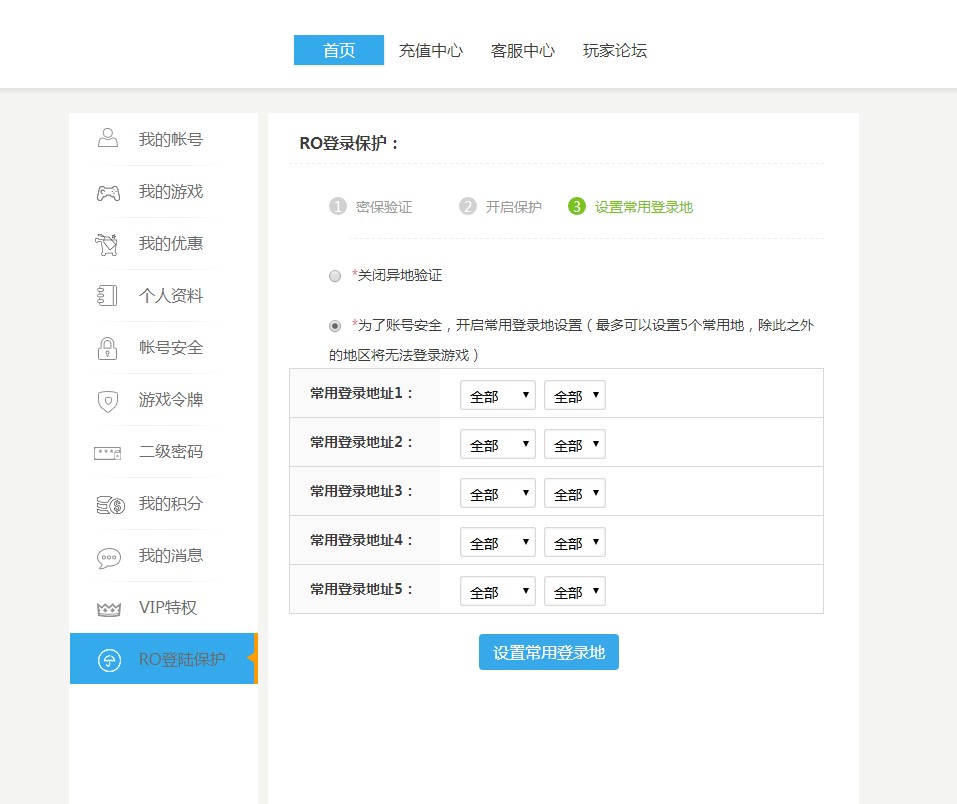Open city dropdown for 常用登录地址1

(575, 395)
